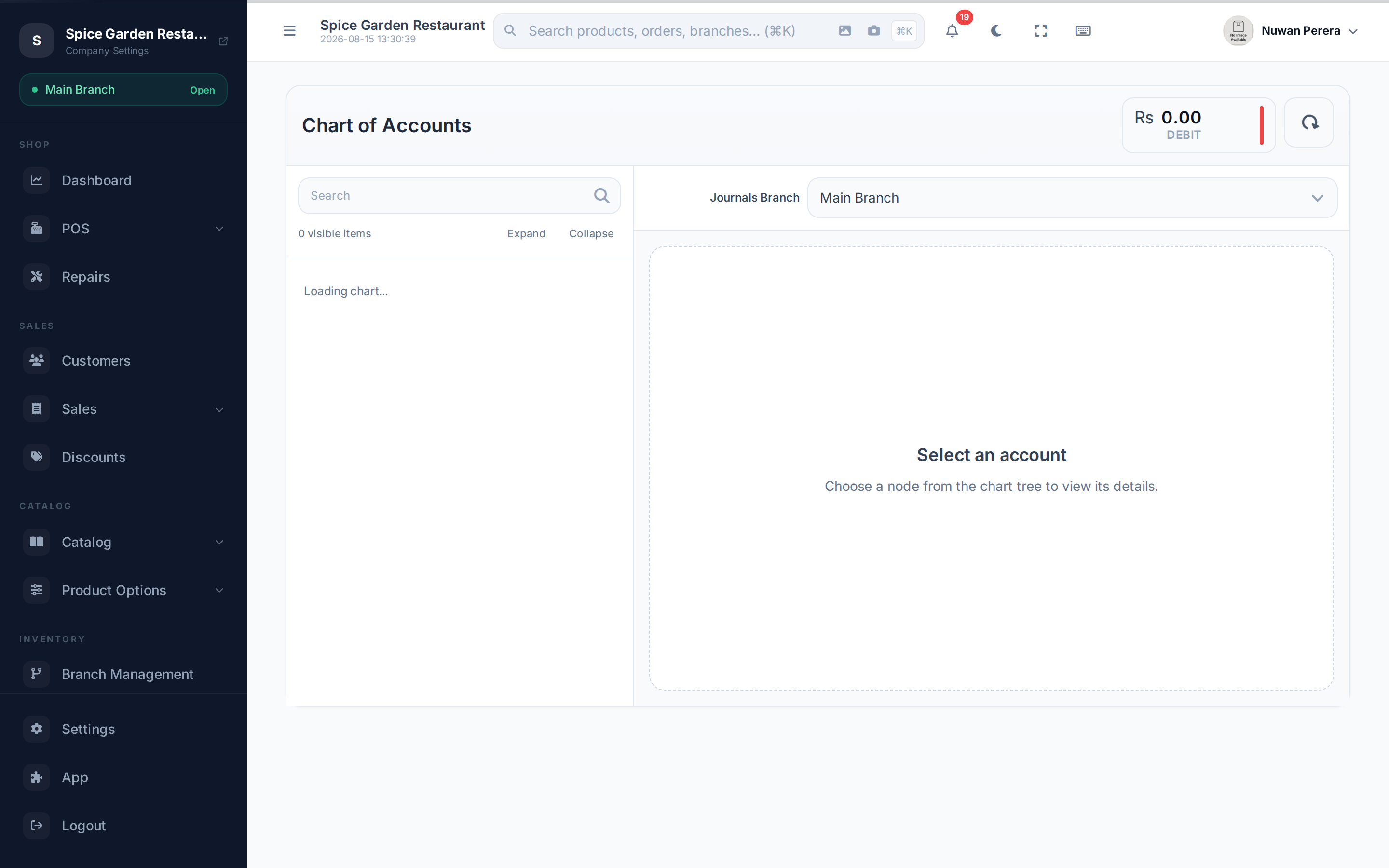The image size is (1389, 868).
Task: Click the Repairs tools icon
Action: coord(37,277)
